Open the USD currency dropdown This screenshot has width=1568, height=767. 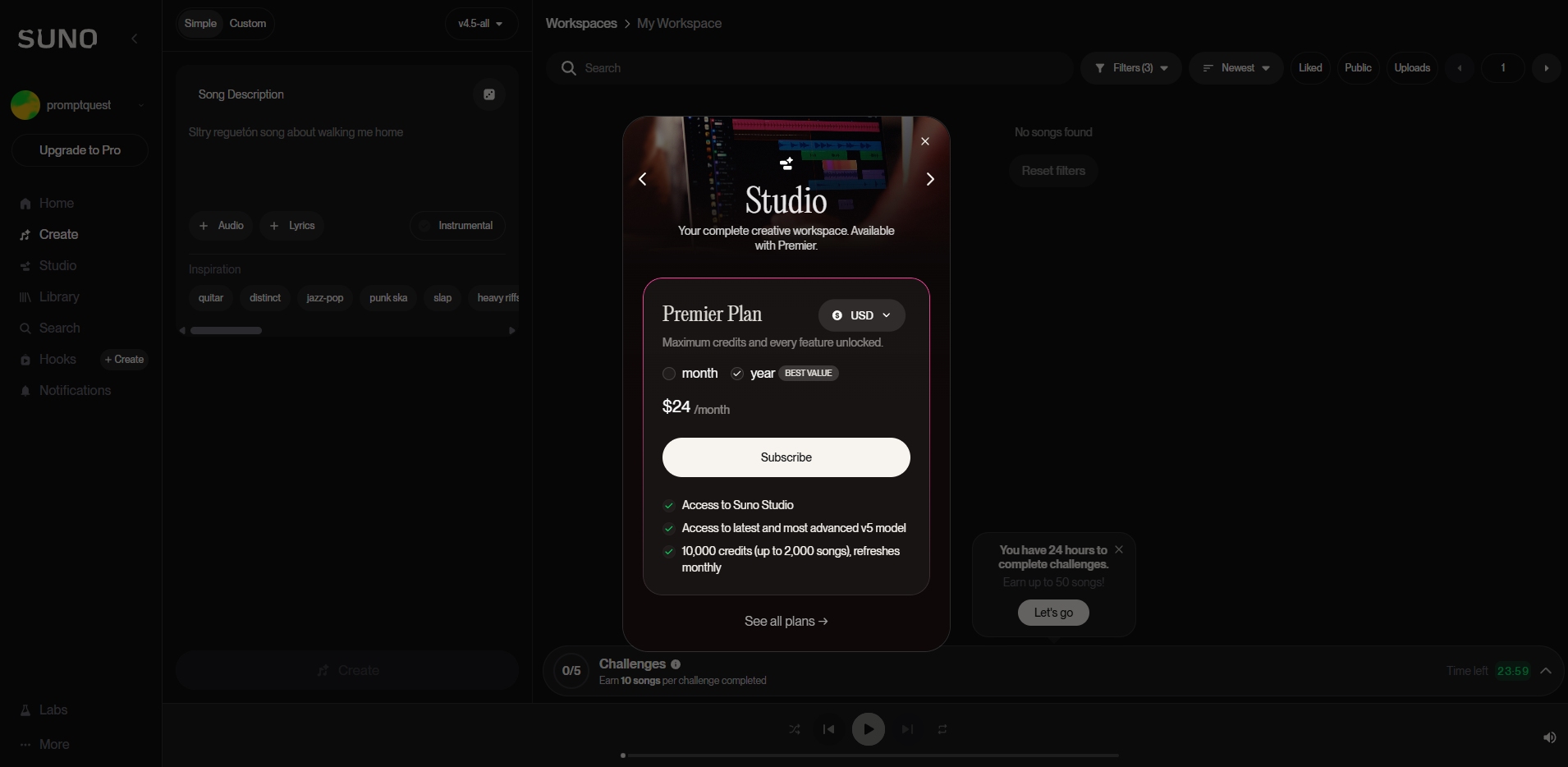pos(861,315)
